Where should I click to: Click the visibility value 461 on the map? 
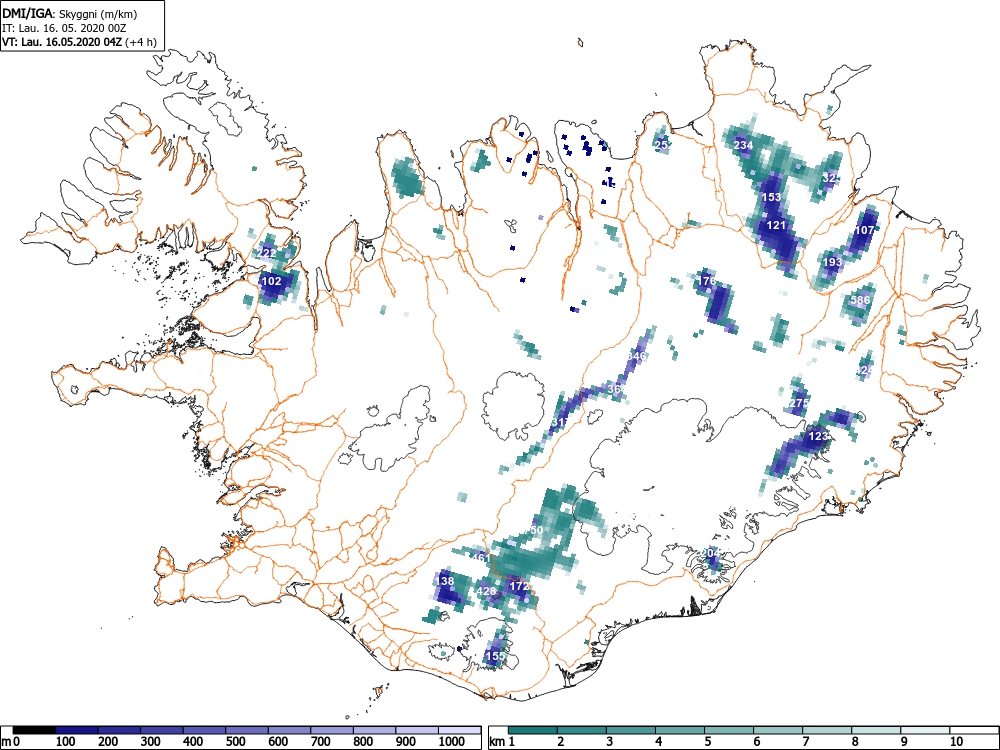482,558
